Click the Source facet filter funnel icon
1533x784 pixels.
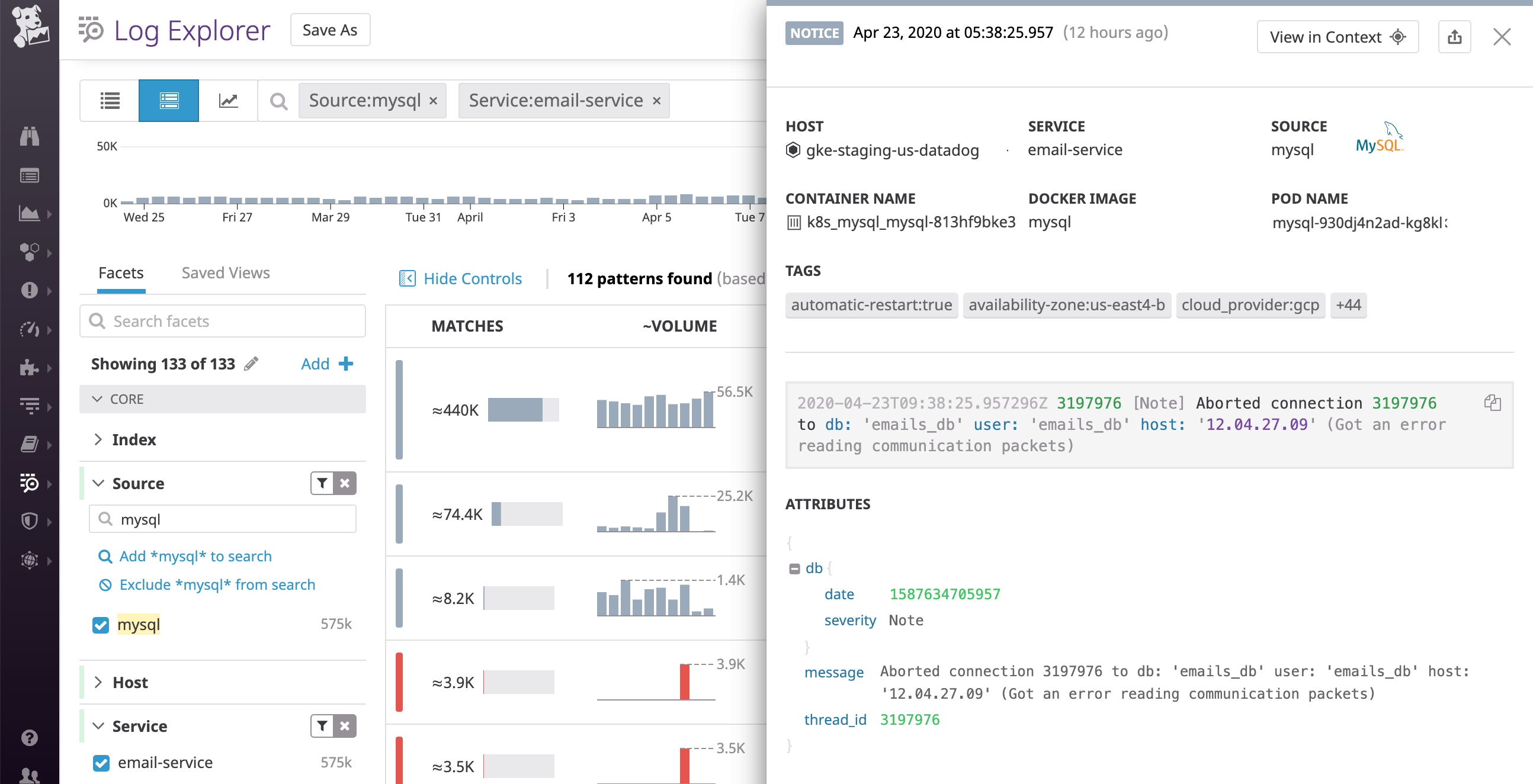click(322, 483)
